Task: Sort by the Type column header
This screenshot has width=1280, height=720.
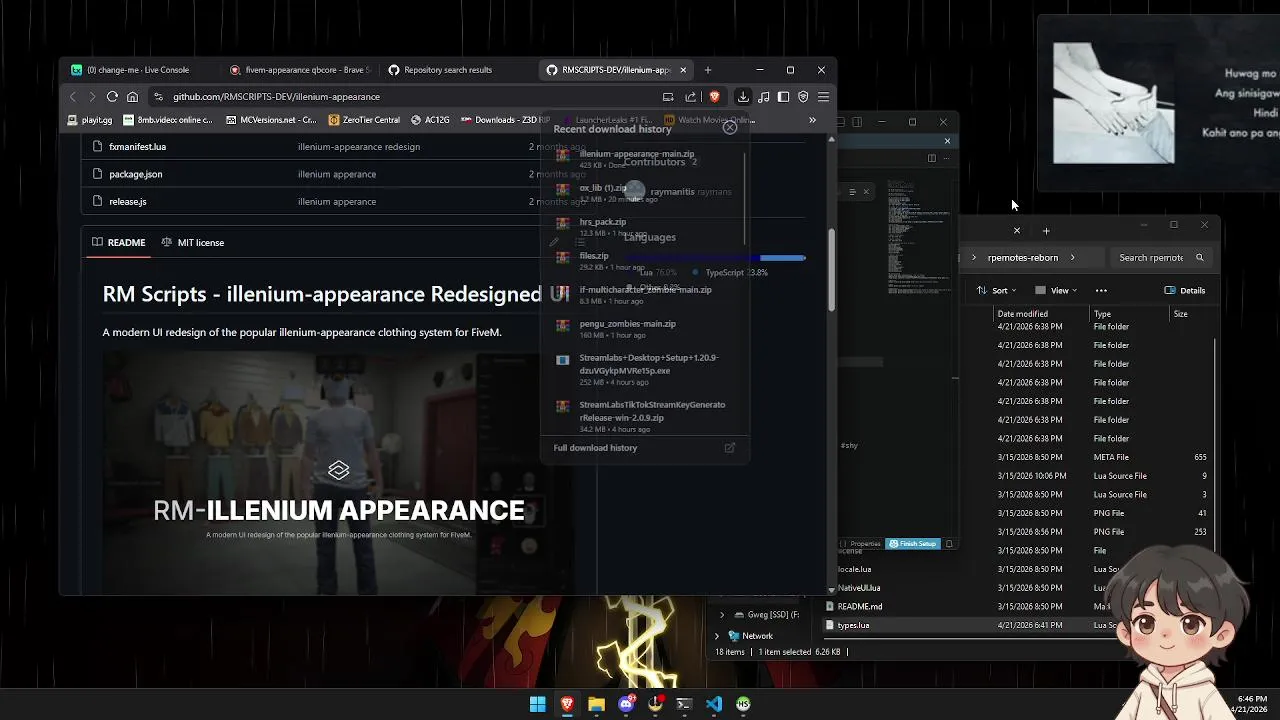Action: click(x=1102, y=314)
